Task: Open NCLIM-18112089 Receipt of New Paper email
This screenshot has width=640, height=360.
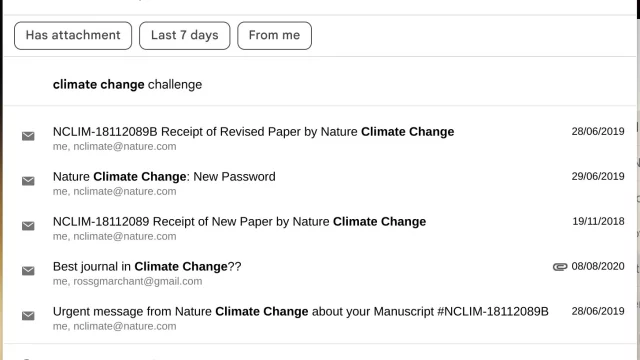Action: tap(320, 228)
